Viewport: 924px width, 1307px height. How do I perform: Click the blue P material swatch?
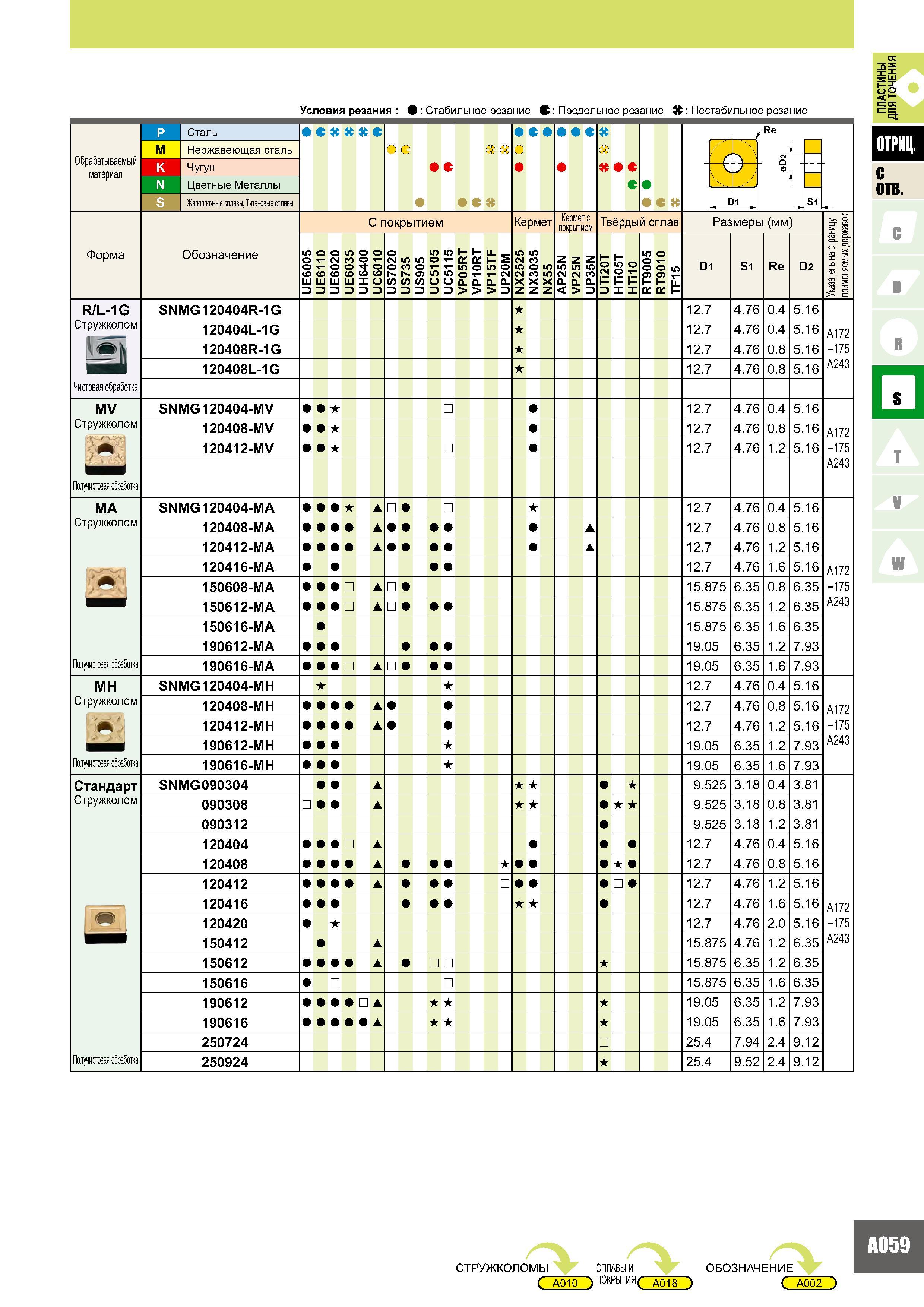pos(161,133)
